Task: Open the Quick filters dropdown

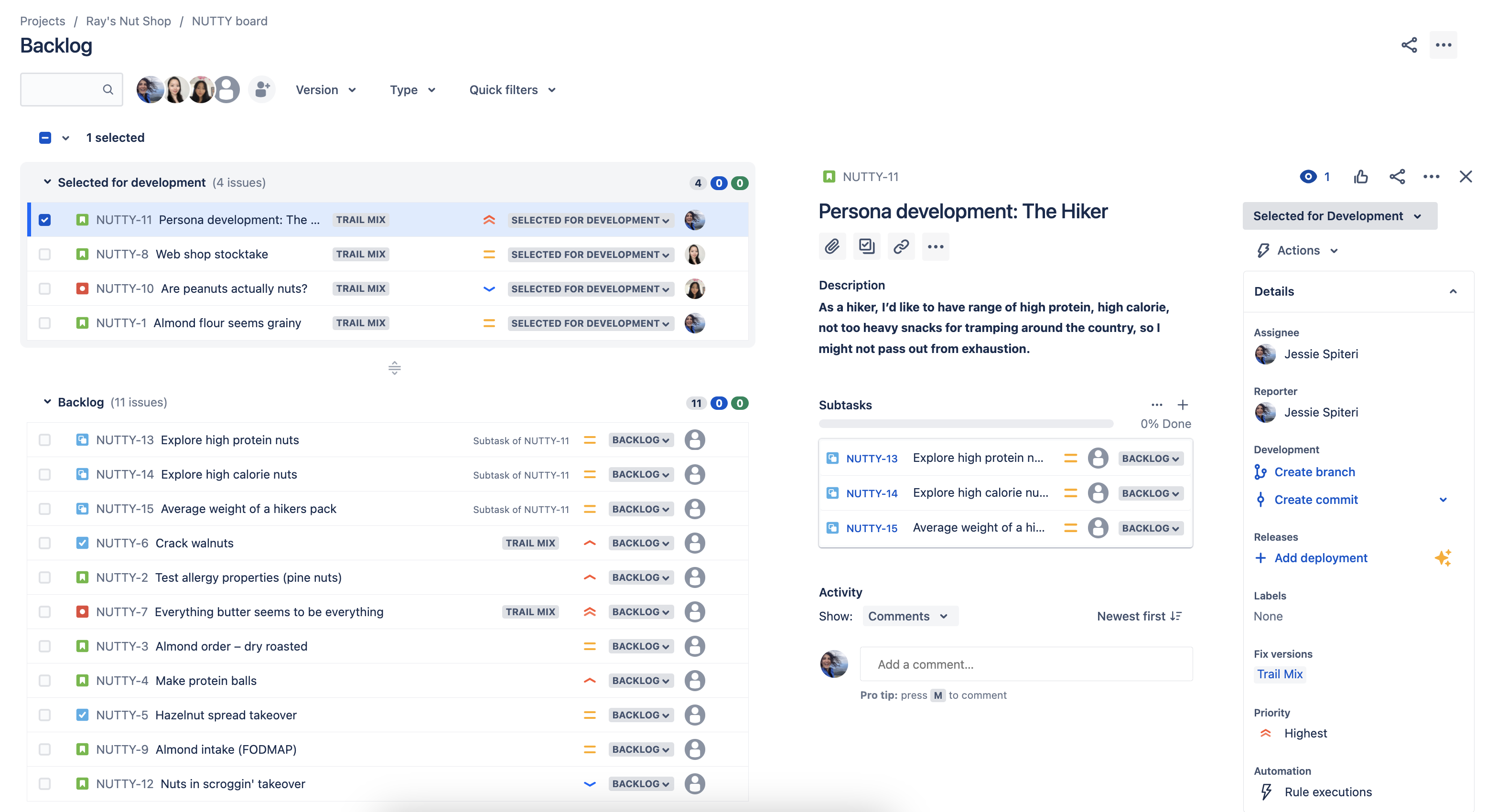Action: point(514,89)
